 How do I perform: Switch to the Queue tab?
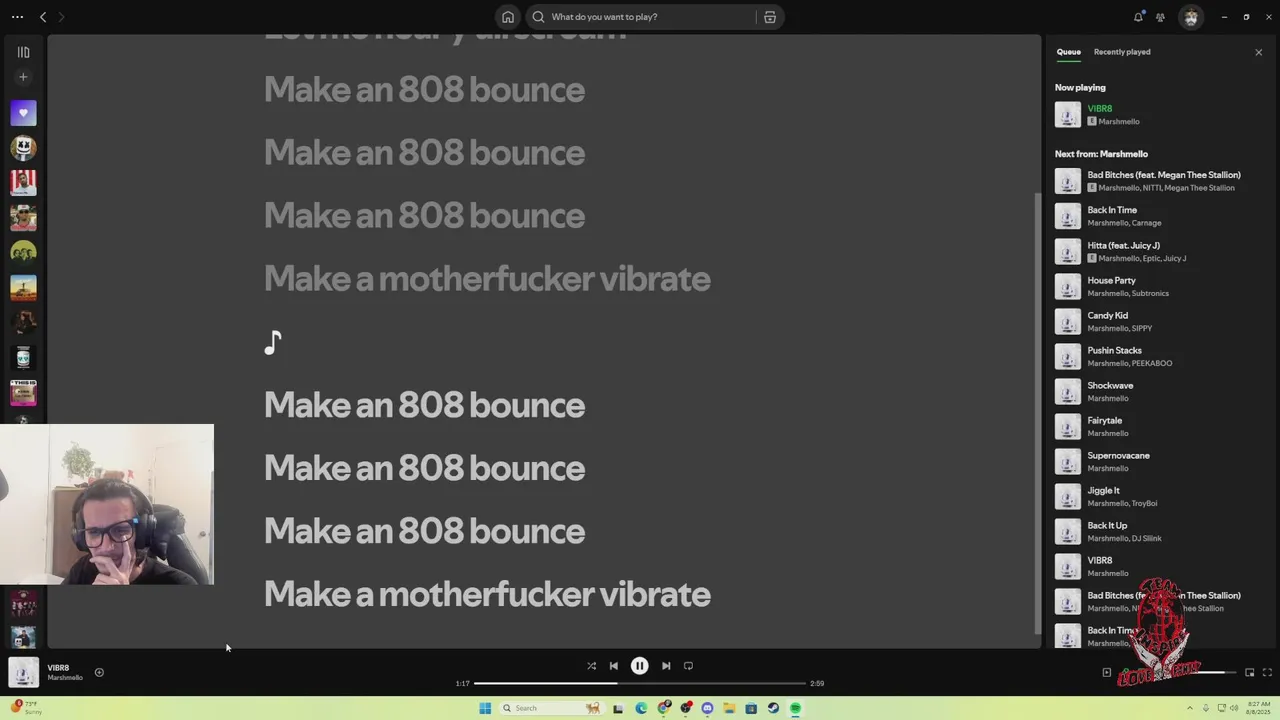coord(1068,52)
